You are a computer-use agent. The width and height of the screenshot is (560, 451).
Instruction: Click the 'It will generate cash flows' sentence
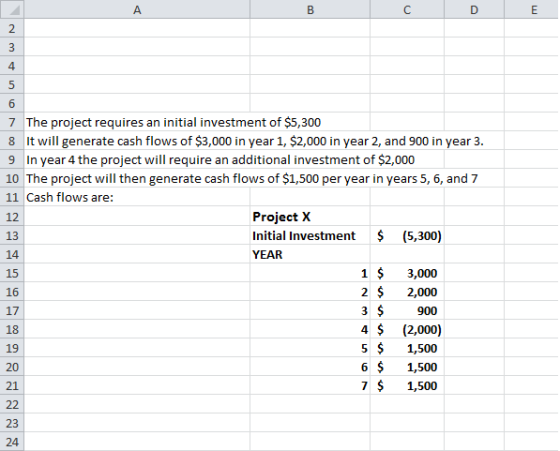click(255, 141)
